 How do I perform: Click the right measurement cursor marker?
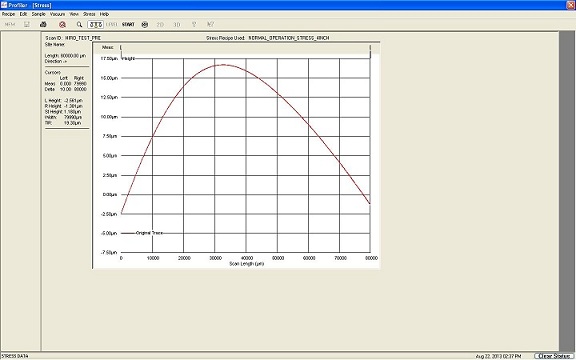(370, 51)
